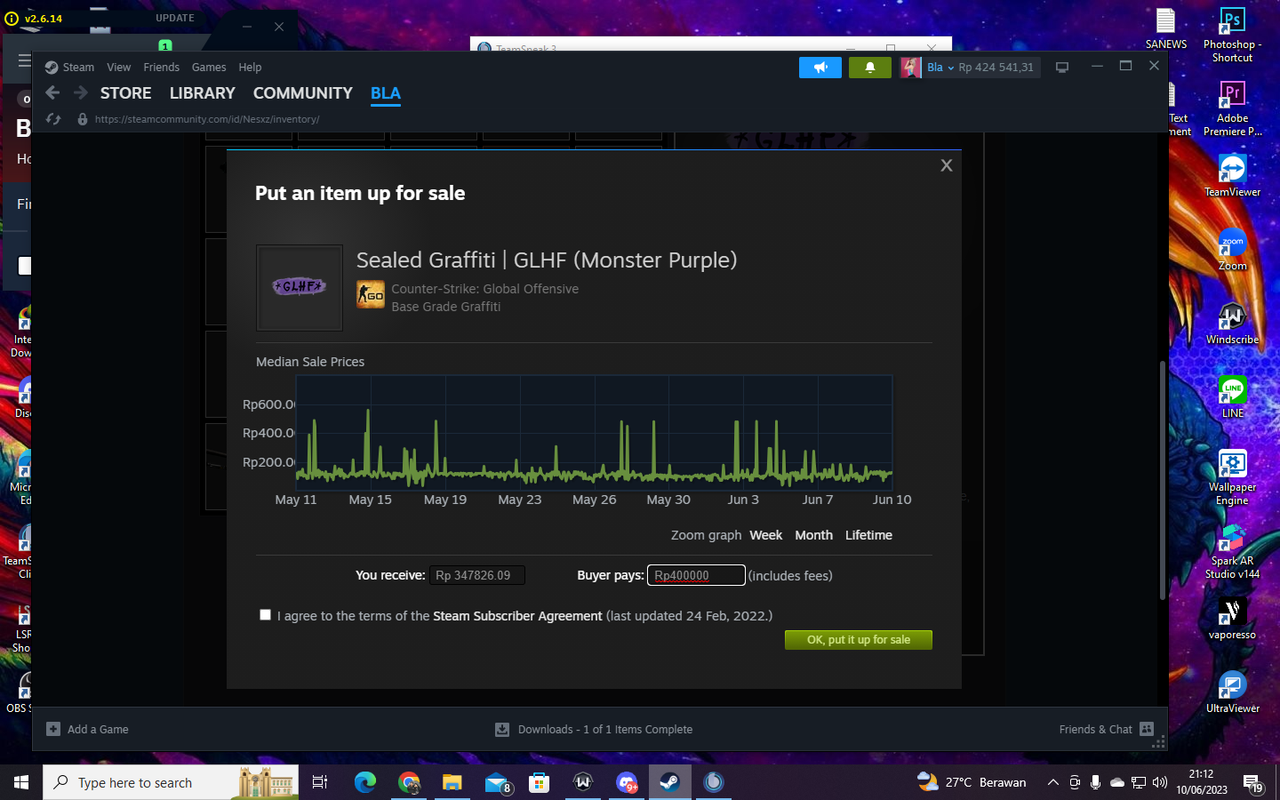1280x800 pixels.
Task: Open Friends & Chat
Action: click(1107, 729)
